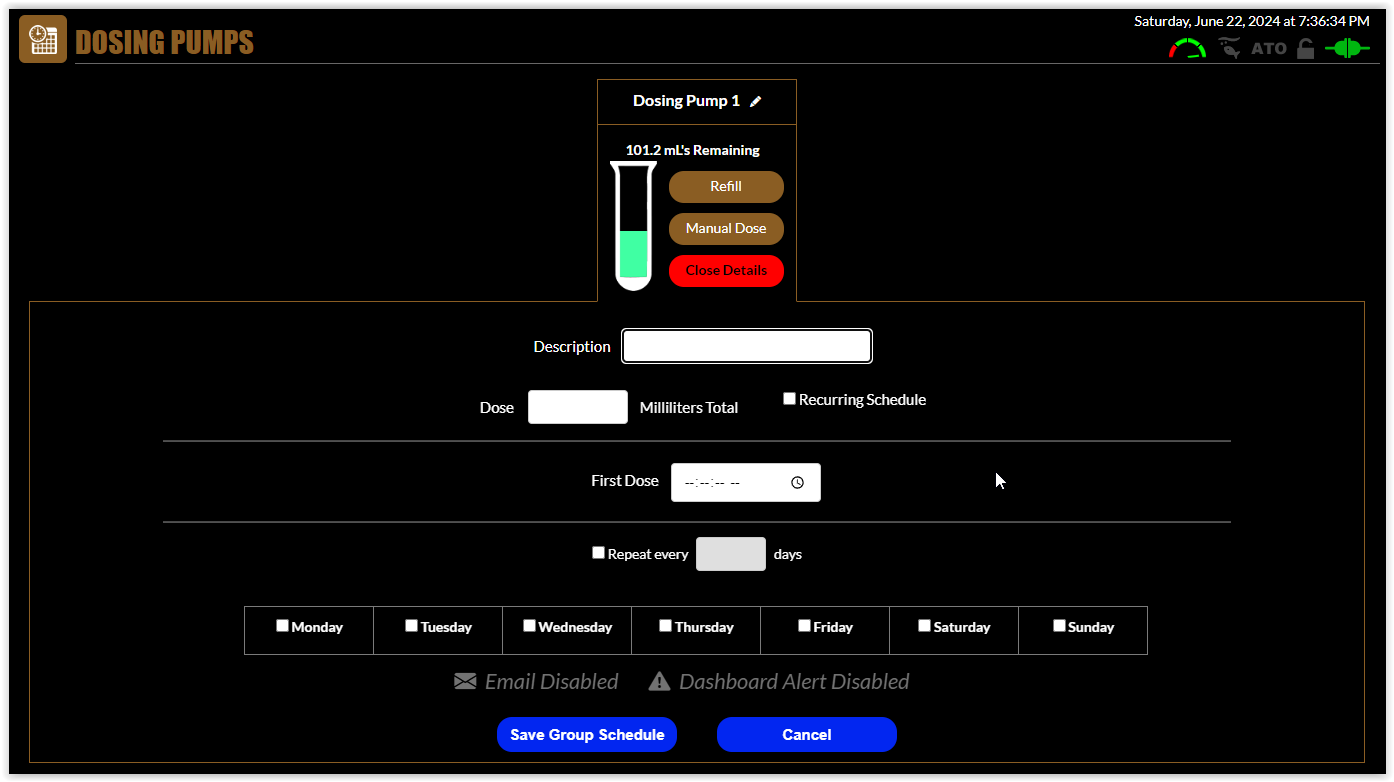Click the gauge status icon in header

pos(1187,48)
